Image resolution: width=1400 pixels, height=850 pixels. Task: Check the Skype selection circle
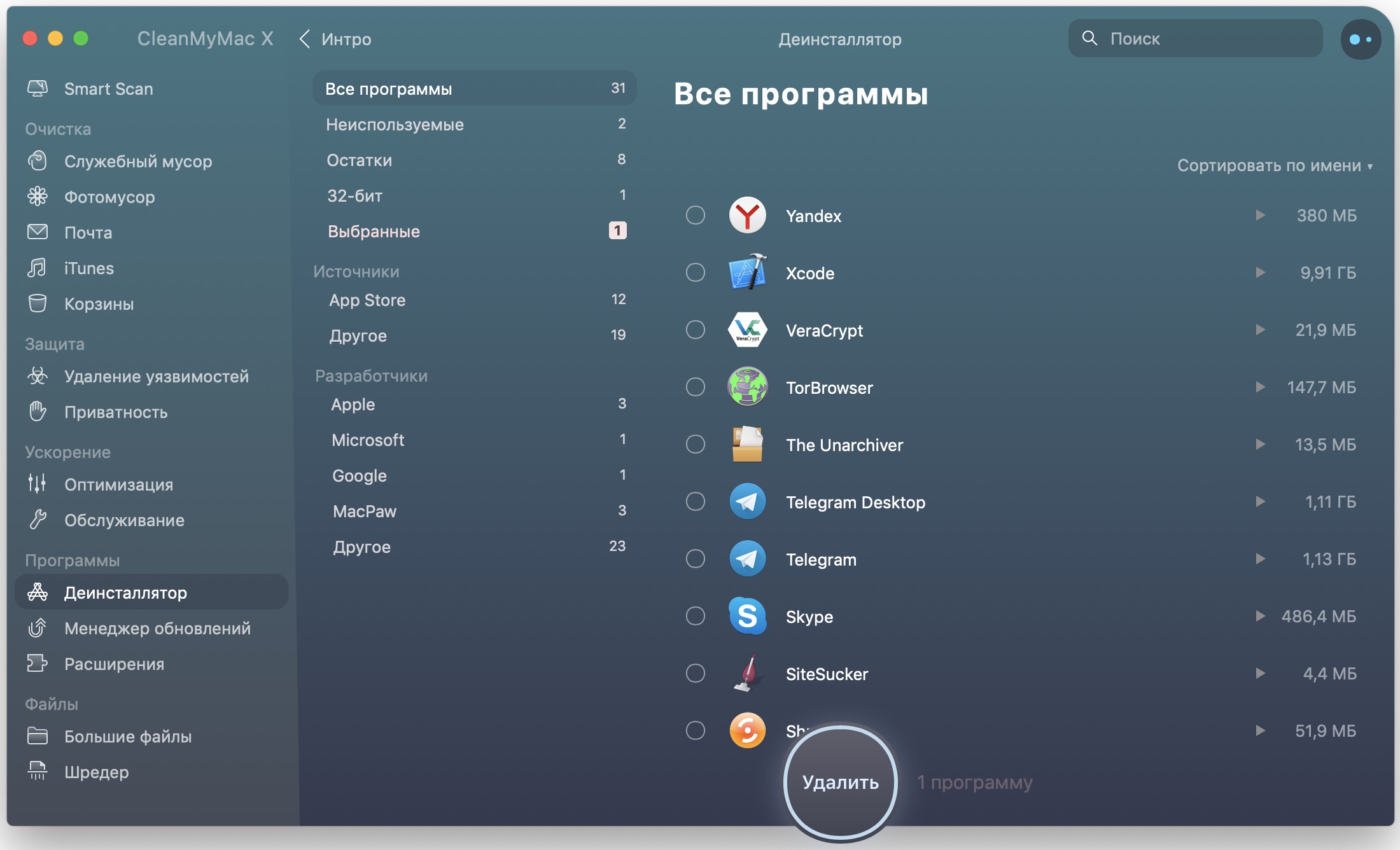pos(696,616)
